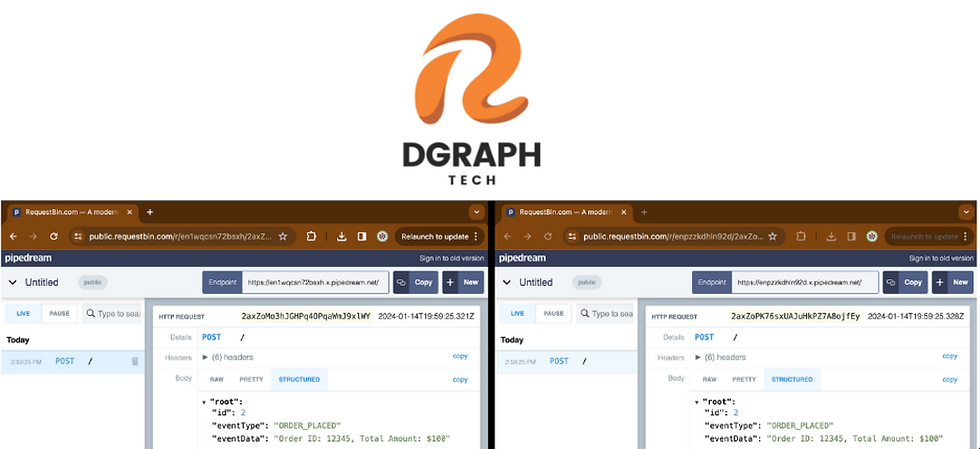Open tab search dropdown in right browser title bar
This screenshot has height=449, width=980.
tap(966, 213)
